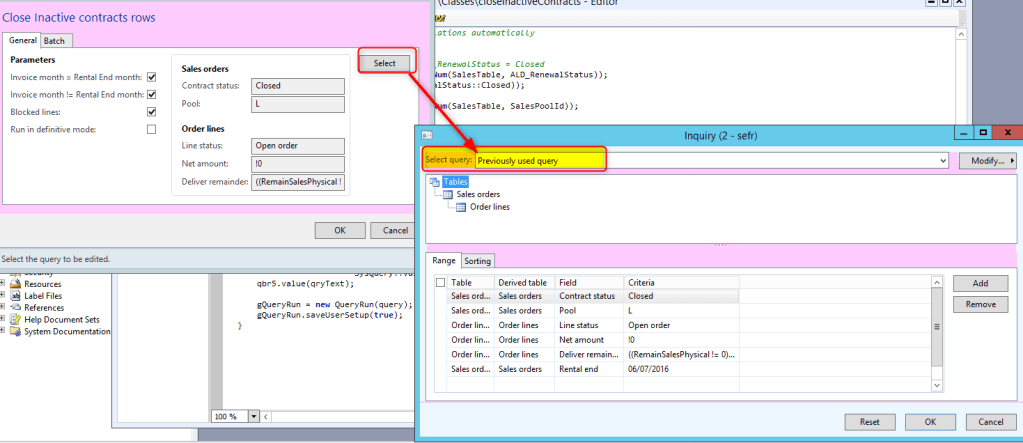Viewport: 1023px width, 443px height.
Task: Select the Sales orders table icon
Action: point(447,194)
